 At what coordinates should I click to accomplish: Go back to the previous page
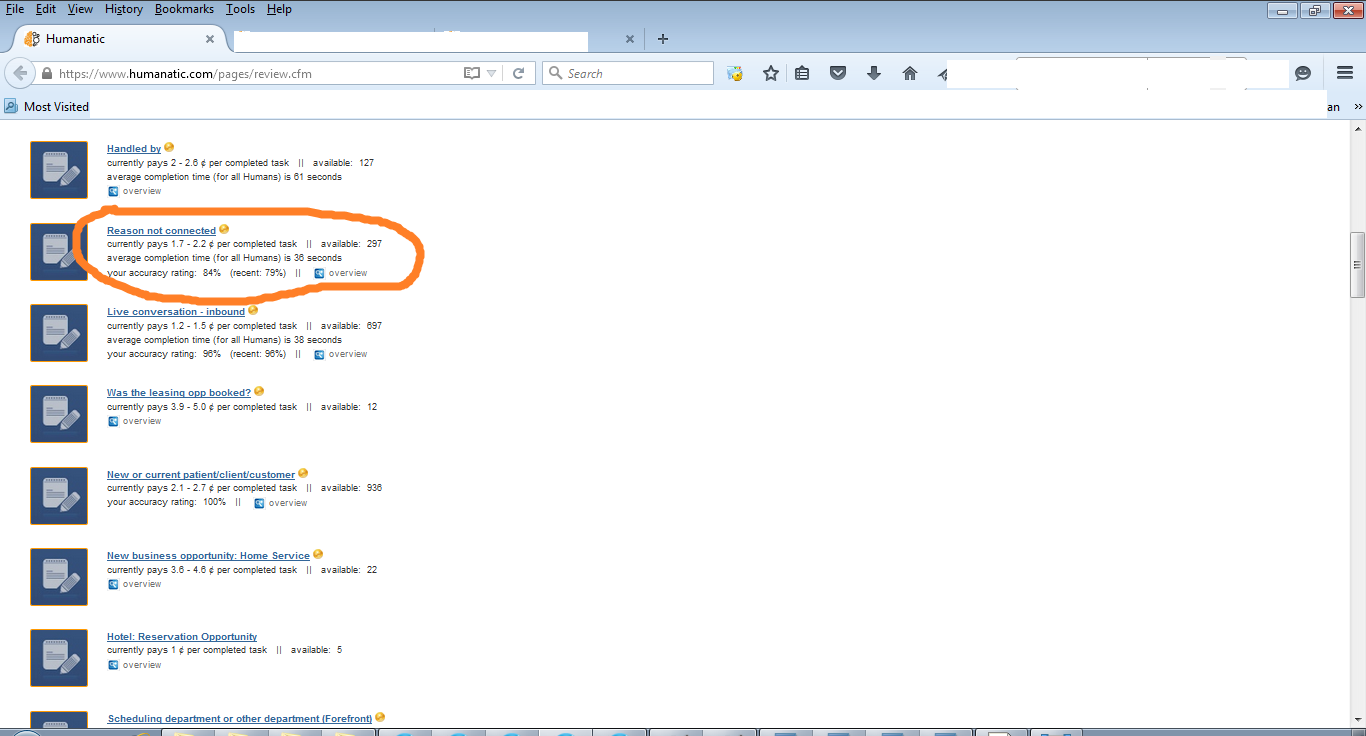[x=20, y=73]
